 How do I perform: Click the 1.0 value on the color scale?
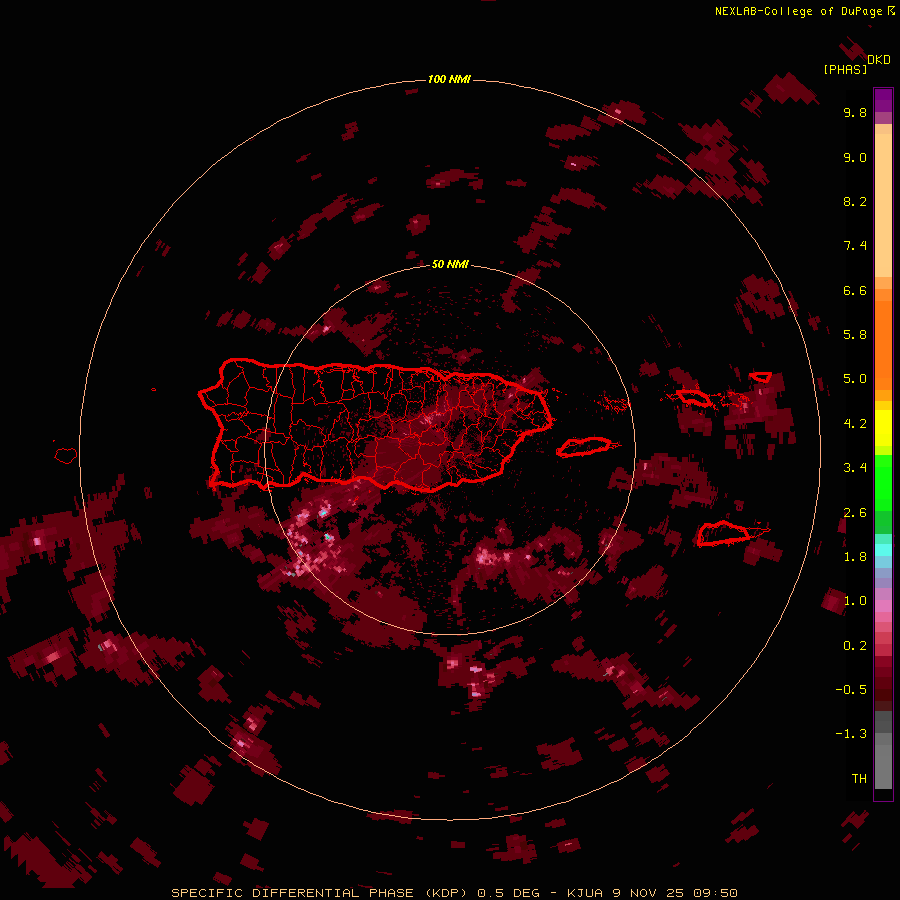pos(855,601)
